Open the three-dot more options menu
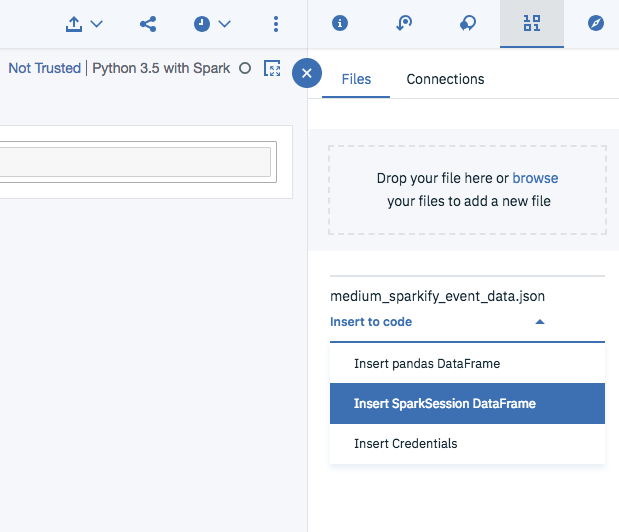619x532 pixels. click(276, 23)
